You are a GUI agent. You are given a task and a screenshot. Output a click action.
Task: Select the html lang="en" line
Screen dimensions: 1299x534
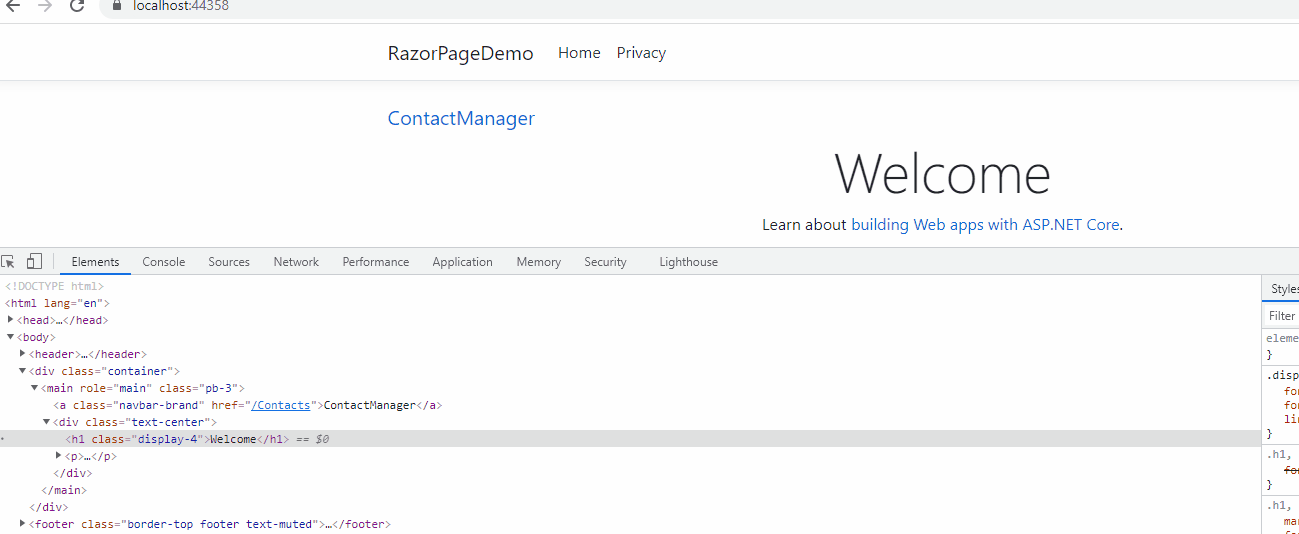tap(58, 303)
